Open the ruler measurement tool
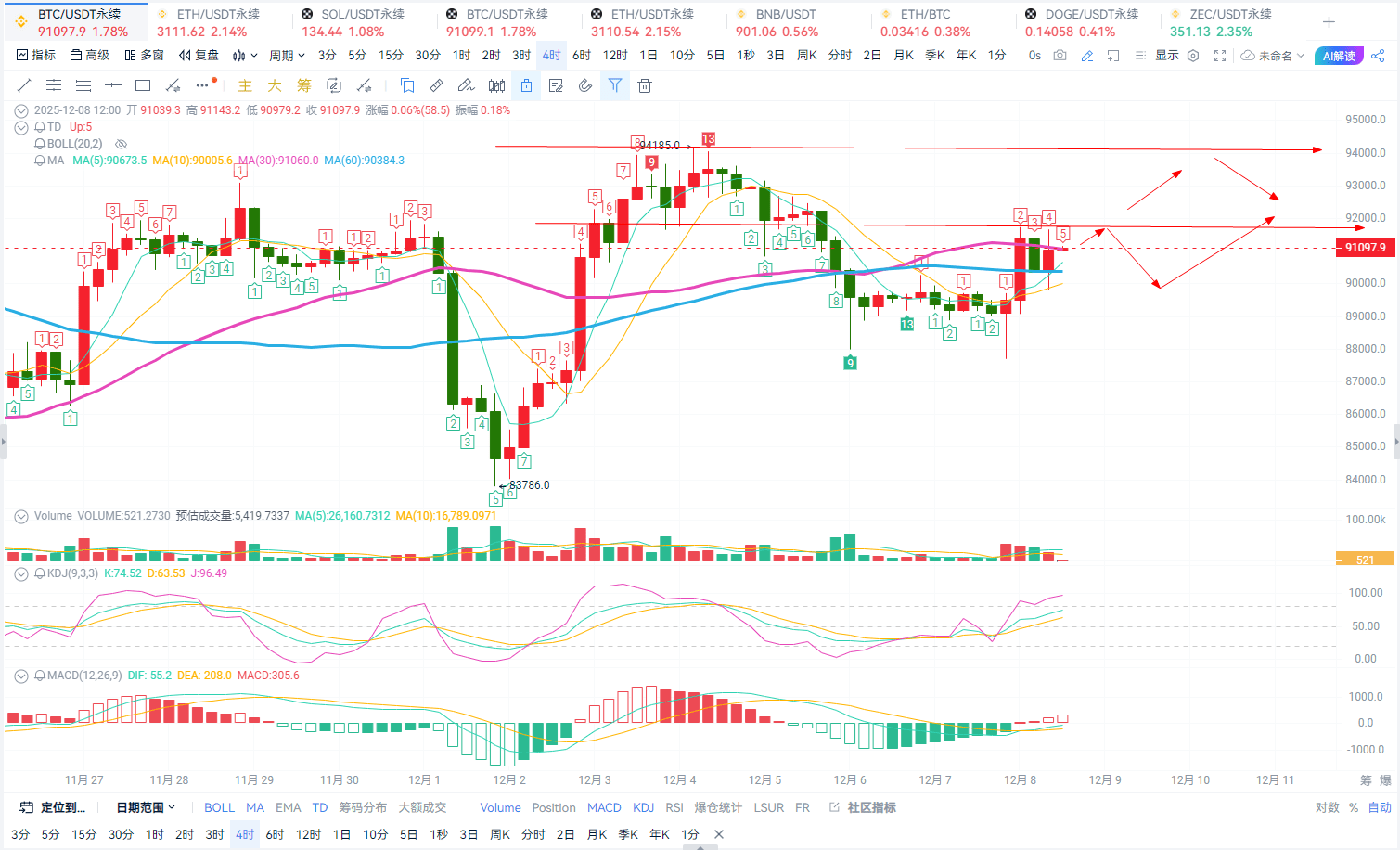 pyautogui.click(x=436, y=85)
